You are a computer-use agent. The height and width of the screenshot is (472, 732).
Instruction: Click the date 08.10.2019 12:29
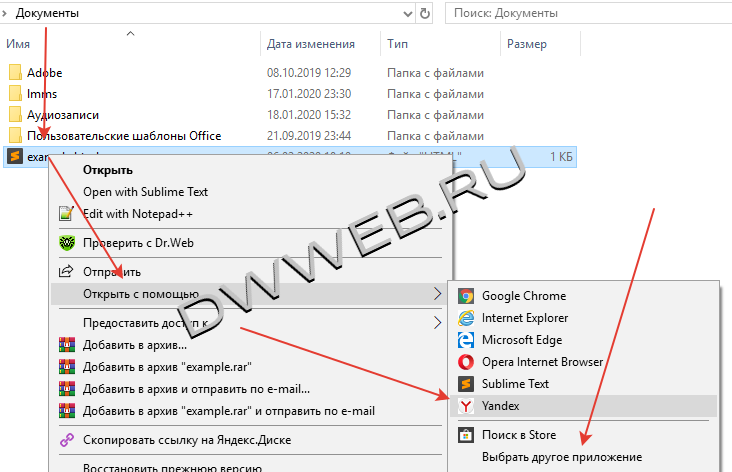pyautogui.click(x=309, y=73)
